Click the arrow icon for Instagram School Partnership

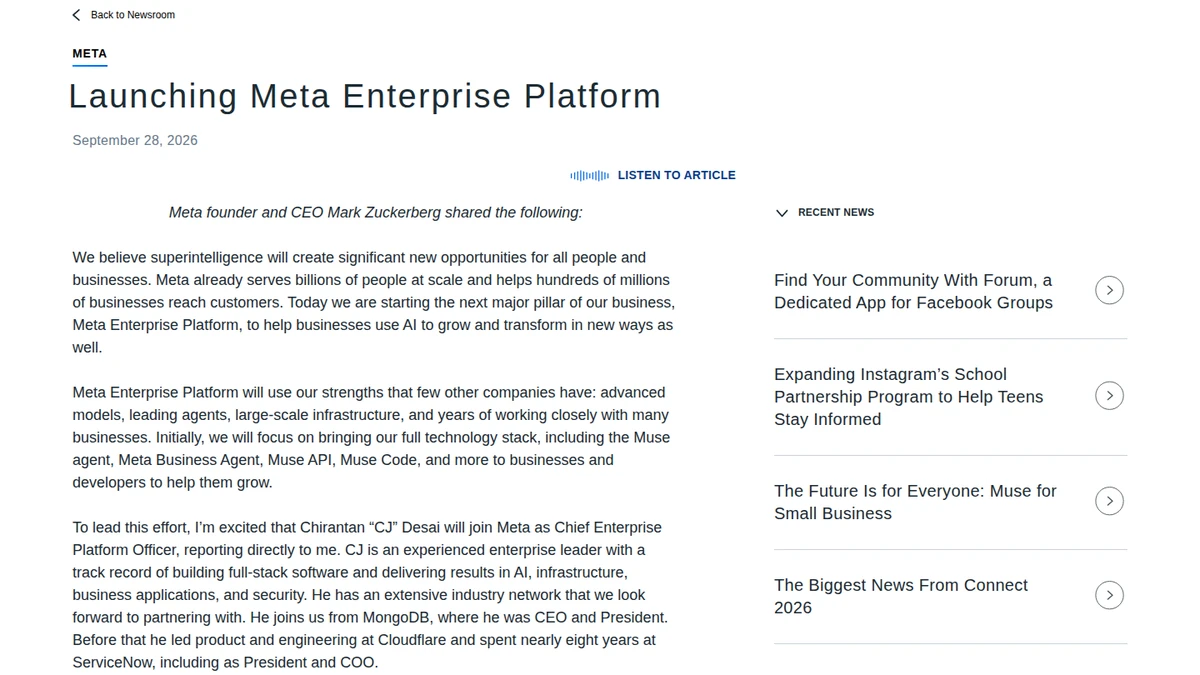point(1109,395)
